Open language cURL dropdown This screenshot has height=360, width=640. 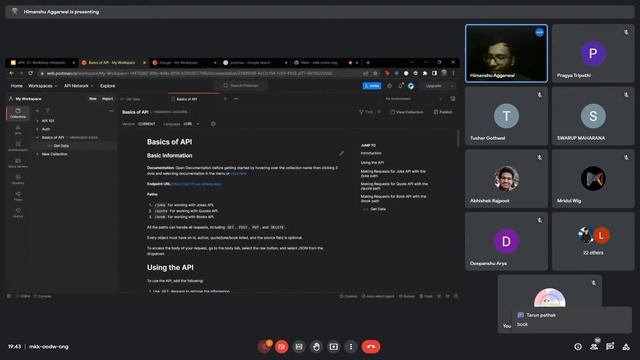click(x=191, y=124)
